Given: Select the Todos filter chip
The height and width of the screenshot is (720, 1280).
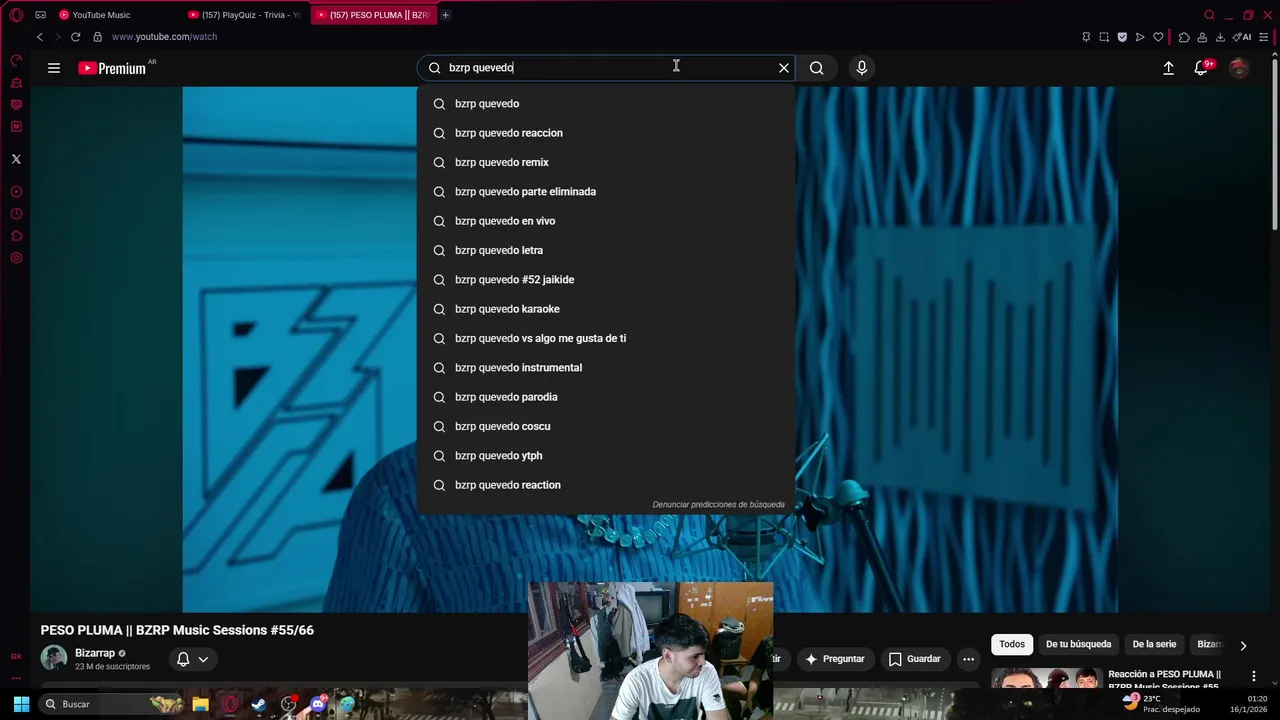Looking at the screenshot, I should (x=1012, y=644).
